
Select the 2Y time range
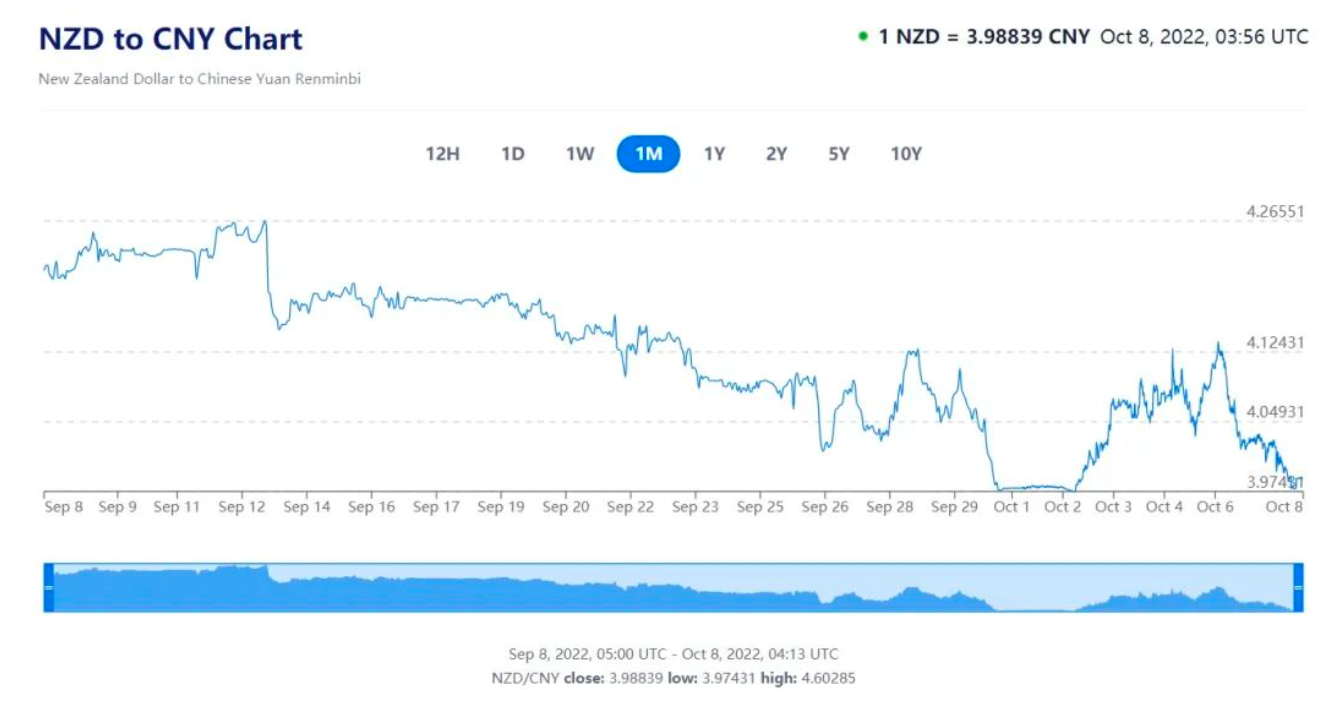point(776,154)
